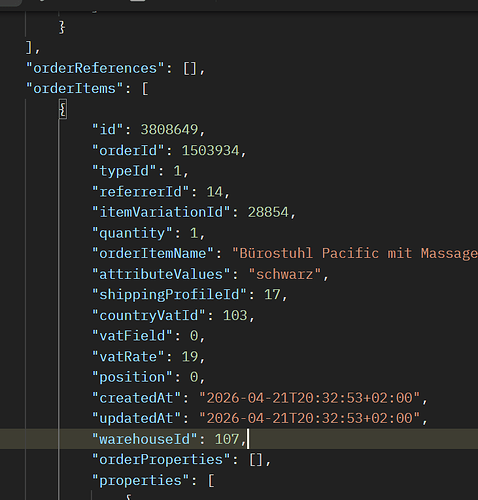
Task: Click the itemVariationId value 28854
Action: click(268, 212)
